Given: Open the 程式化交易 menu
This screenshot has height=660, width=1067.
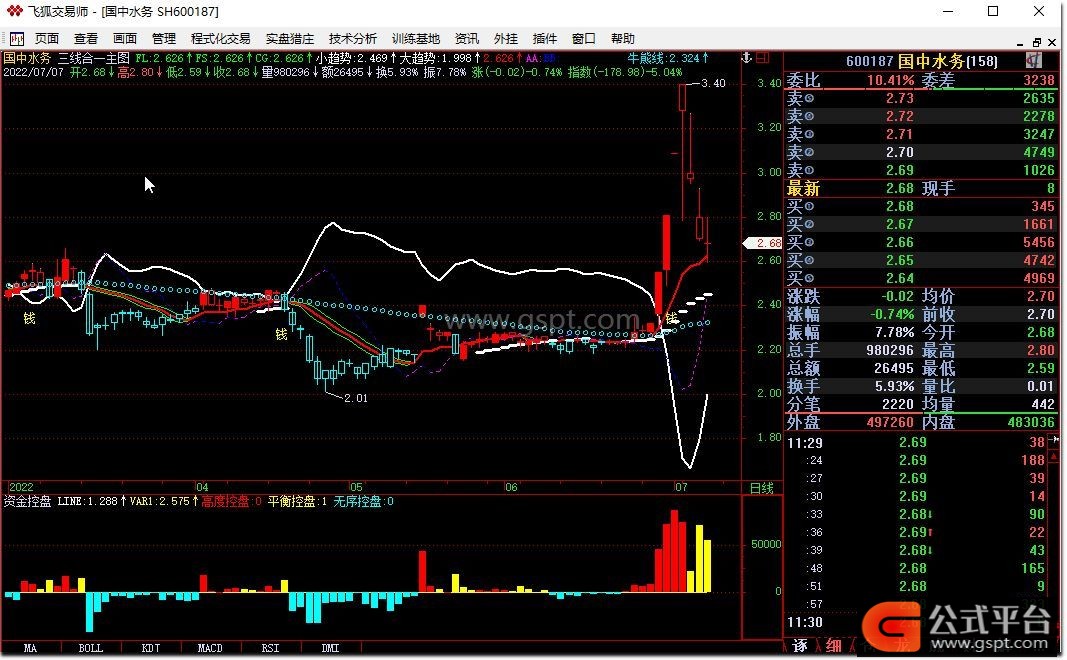Looking at the screenshot, I should tap(220, 39).
